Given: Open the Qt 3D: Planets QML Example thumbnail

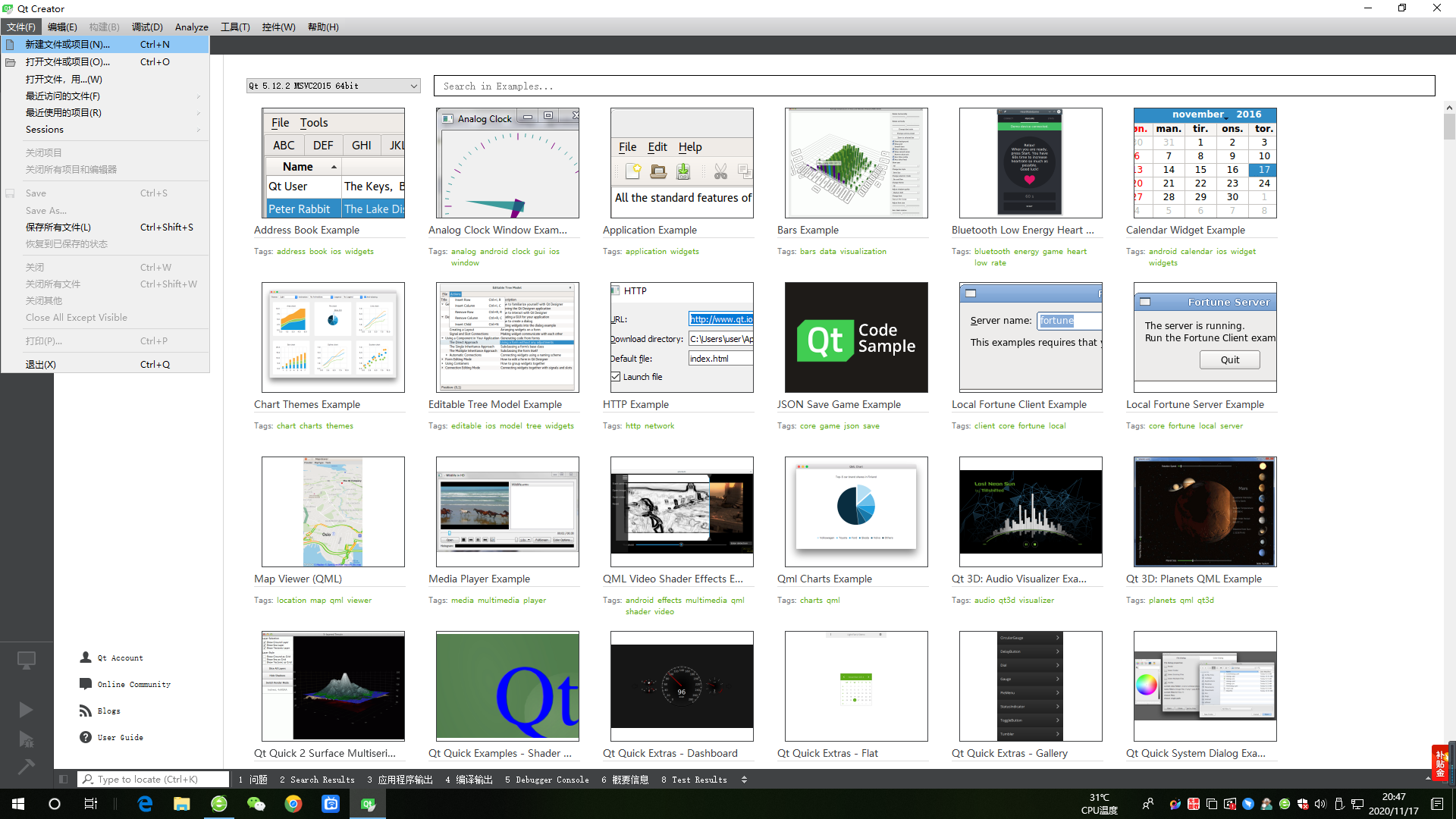Looking at the screenshot, I should tap(1205, 512).
